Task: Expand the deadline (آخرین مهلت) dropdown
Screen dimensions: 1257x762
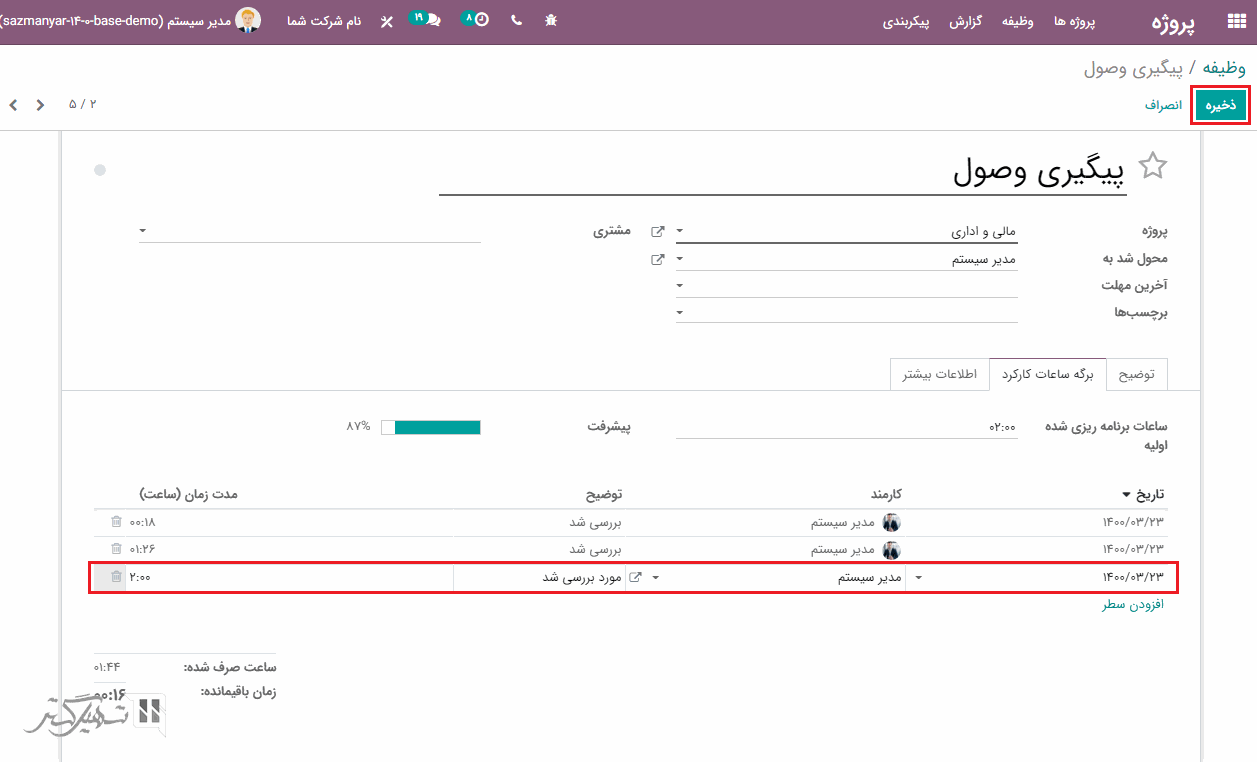Action: [681, 286]
